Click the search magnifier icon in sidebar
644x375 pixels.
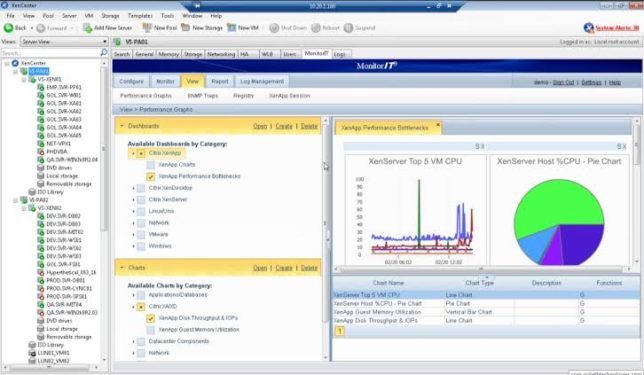104,53
